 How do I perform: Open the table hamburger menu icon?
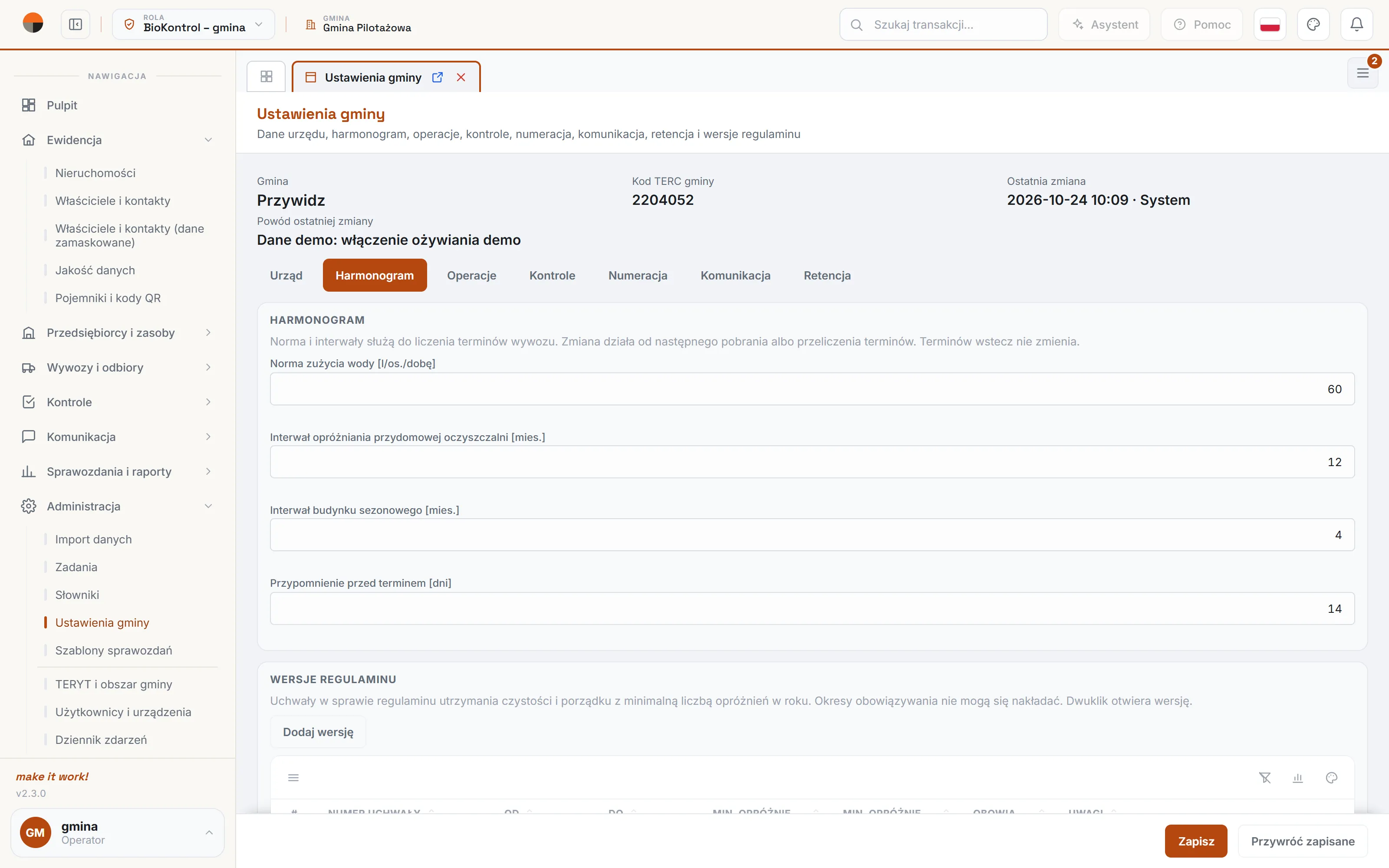click(293, 778)
